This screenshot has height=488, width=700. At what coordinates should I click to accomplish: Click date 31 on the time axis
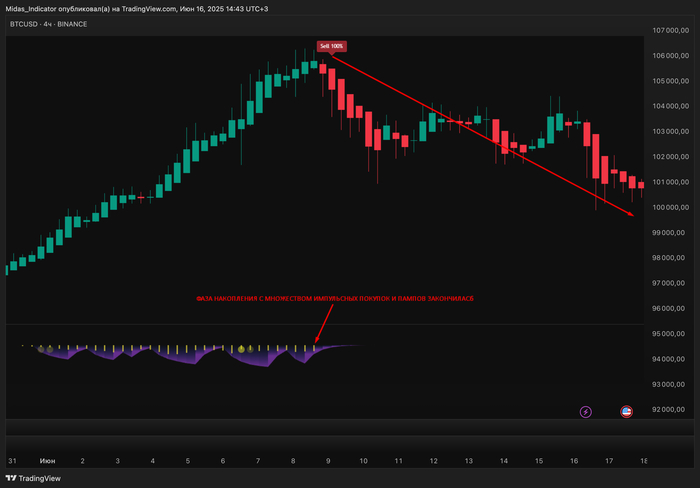pyautogui.click(x=12, y=461)
